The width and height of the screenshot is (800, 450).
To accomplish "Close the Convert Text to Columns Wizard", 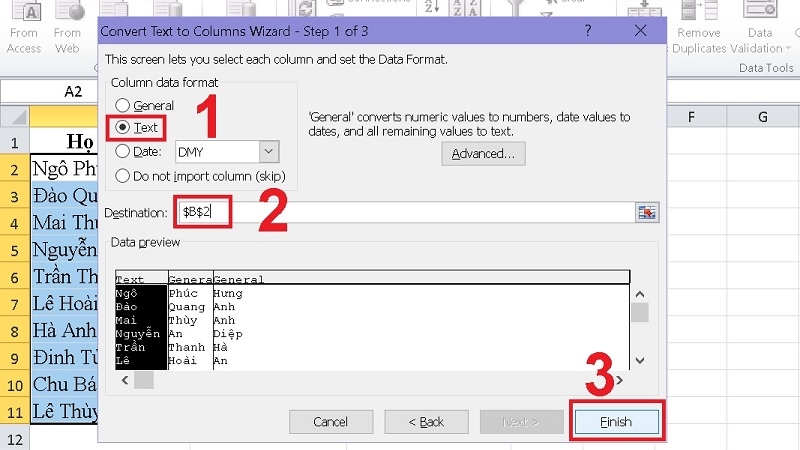I will point(640,31).
